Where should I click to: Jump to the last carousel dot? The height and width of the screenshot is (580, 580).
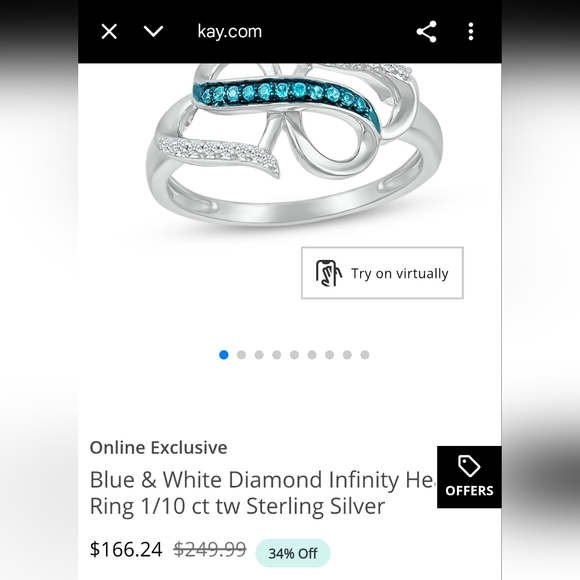[365, 355]
